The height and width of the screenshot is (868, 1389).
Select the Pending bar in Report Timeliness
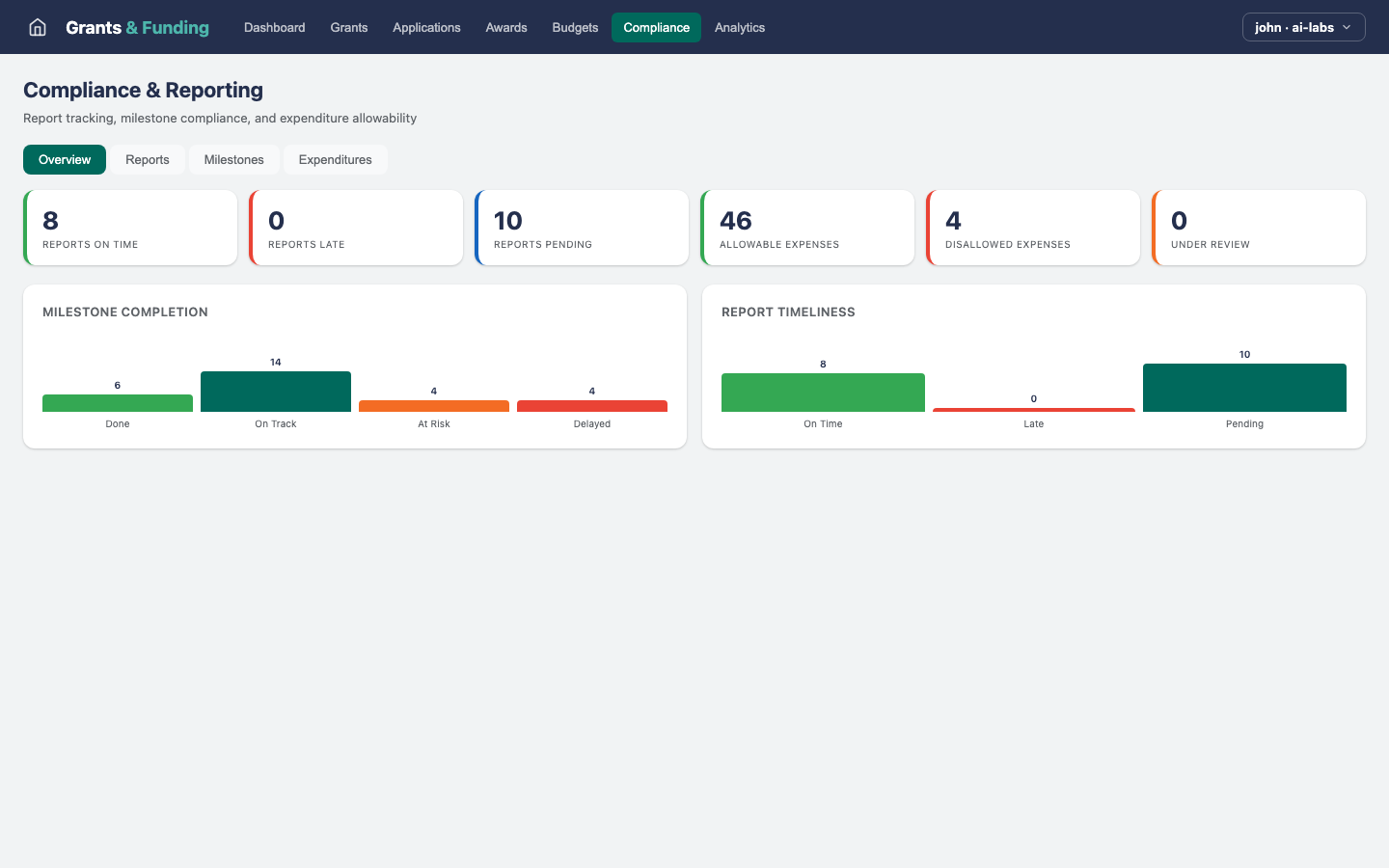coord(1243,387)
